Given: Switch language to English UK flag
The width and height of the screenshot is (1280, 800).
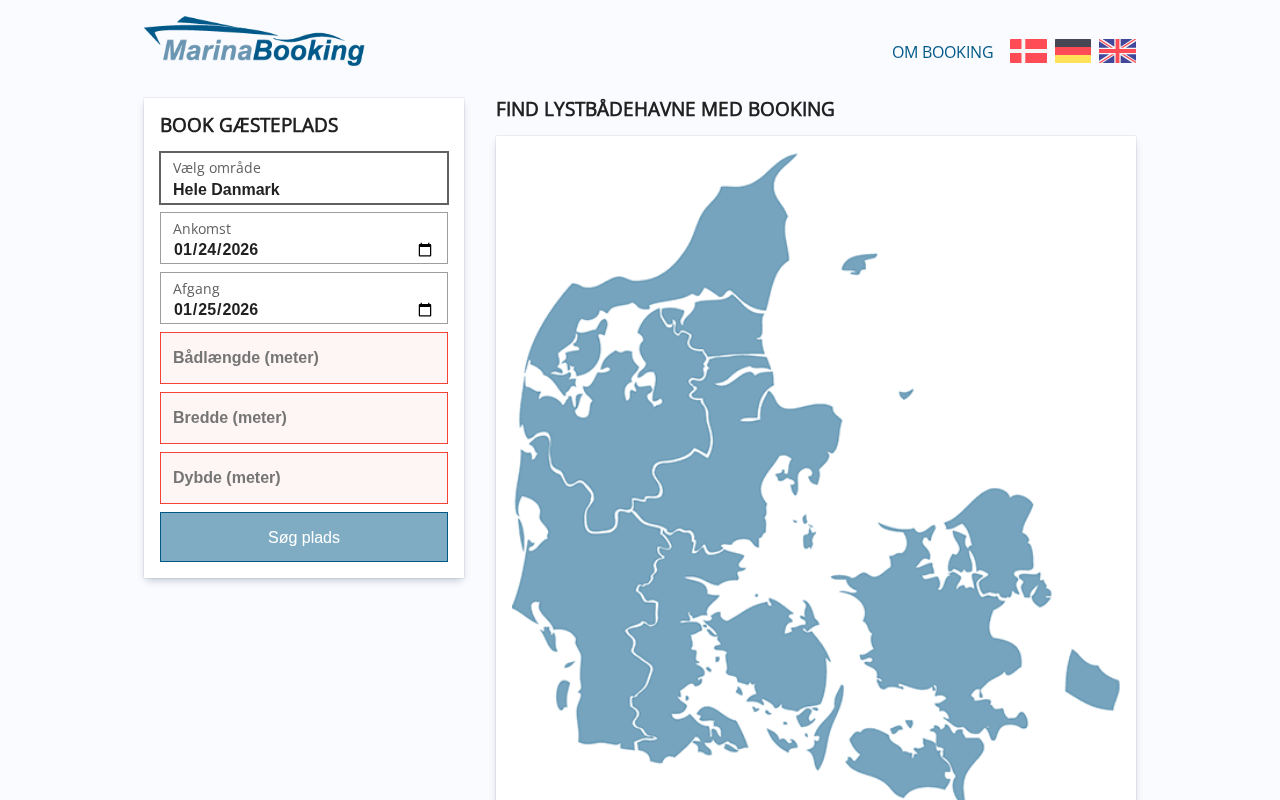Looking at the screenshot, I should (1117, 51).
